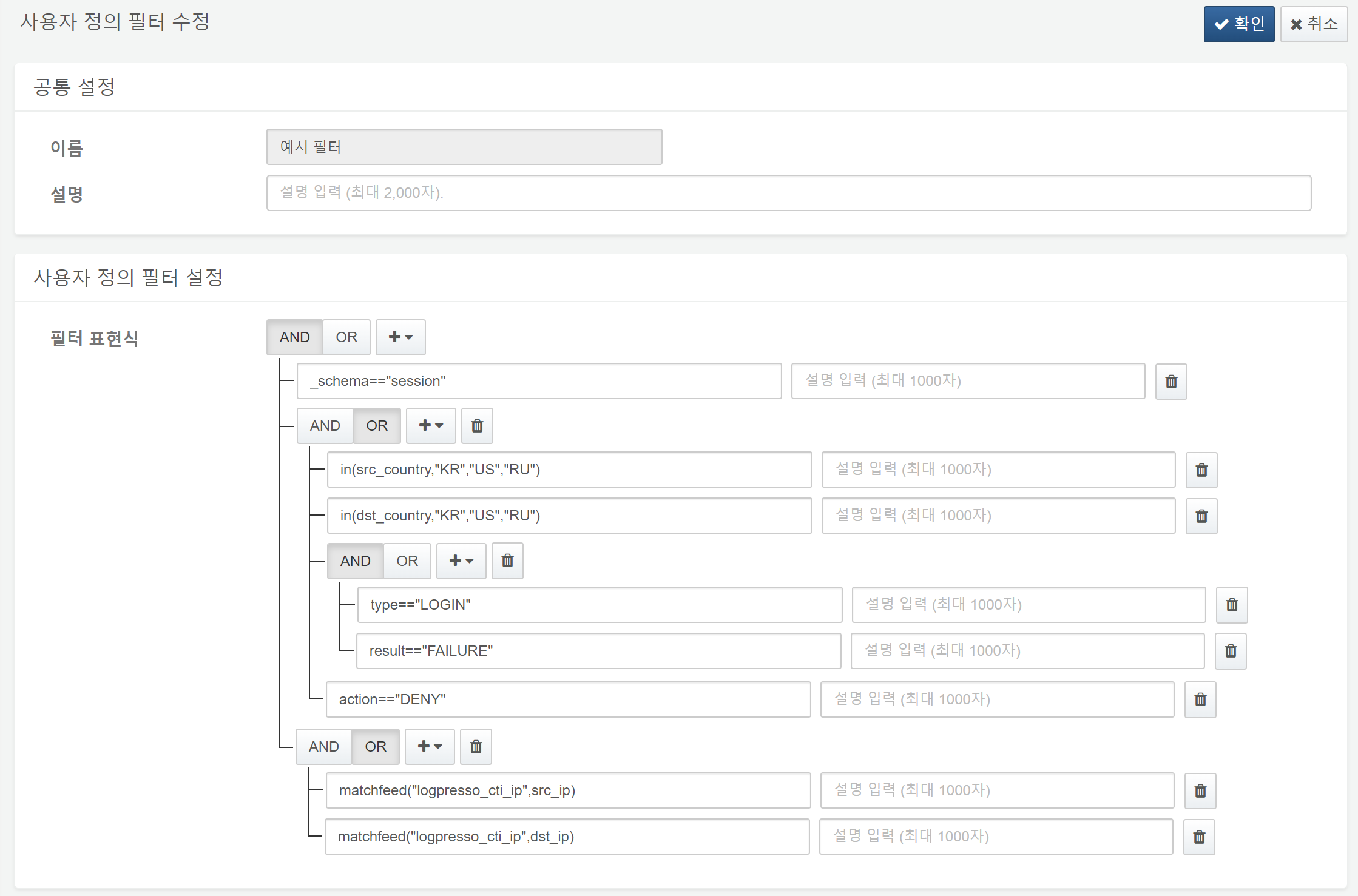Edit the result=="FAILURE" expression field
Screen dimensions: 1358x896
pyautogui.click(x=599, y=651)
